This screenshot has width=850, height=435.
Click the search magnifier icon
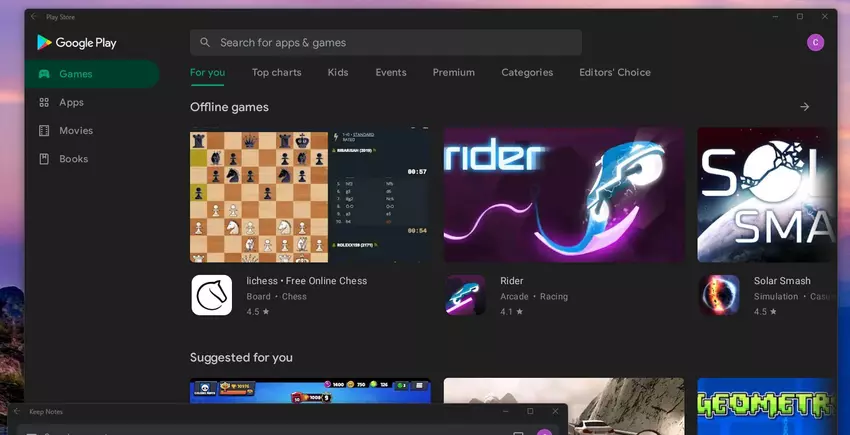(205, 43)
